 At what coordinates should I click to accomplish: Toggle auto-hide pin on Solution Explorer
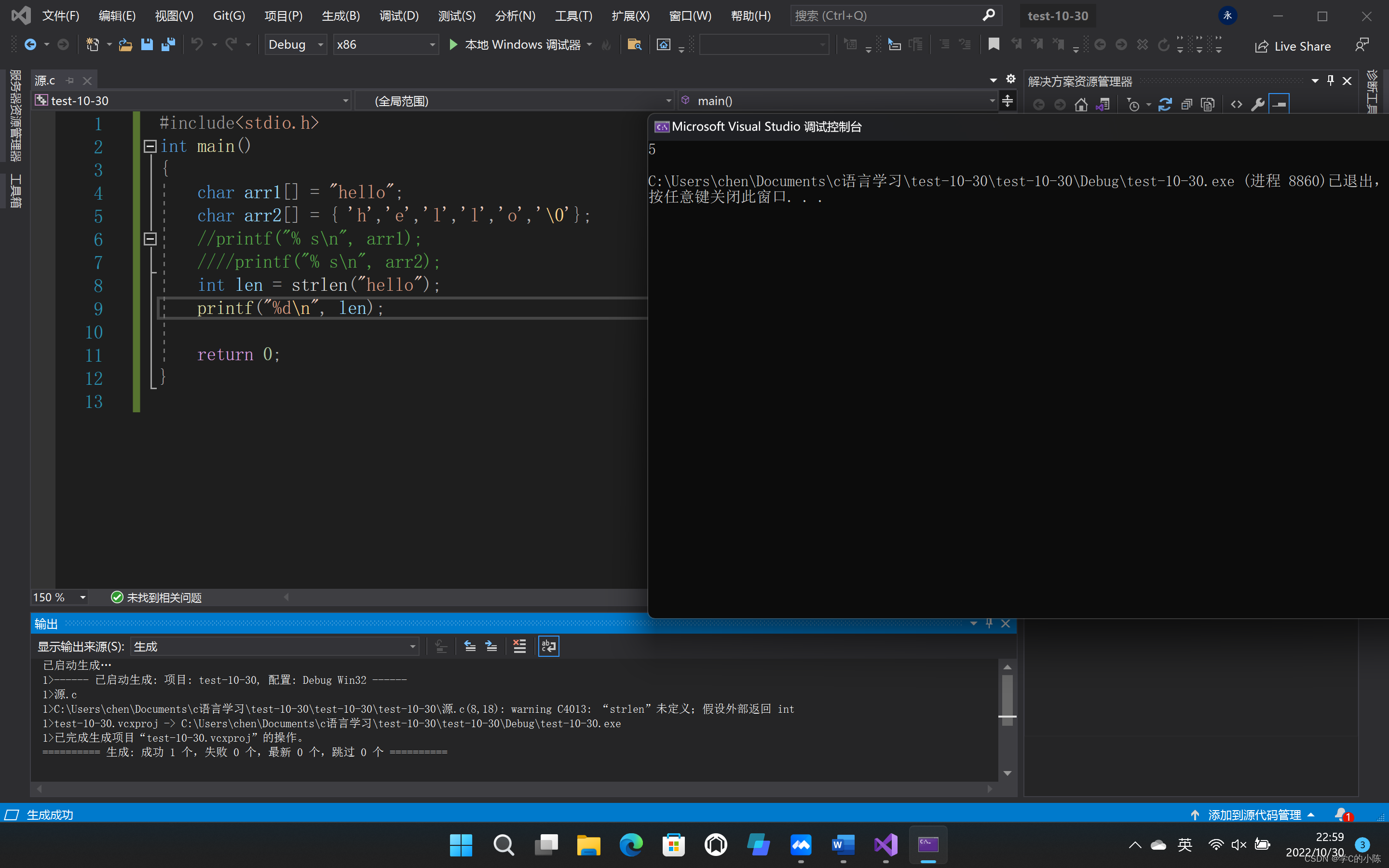click(1331, 81)
